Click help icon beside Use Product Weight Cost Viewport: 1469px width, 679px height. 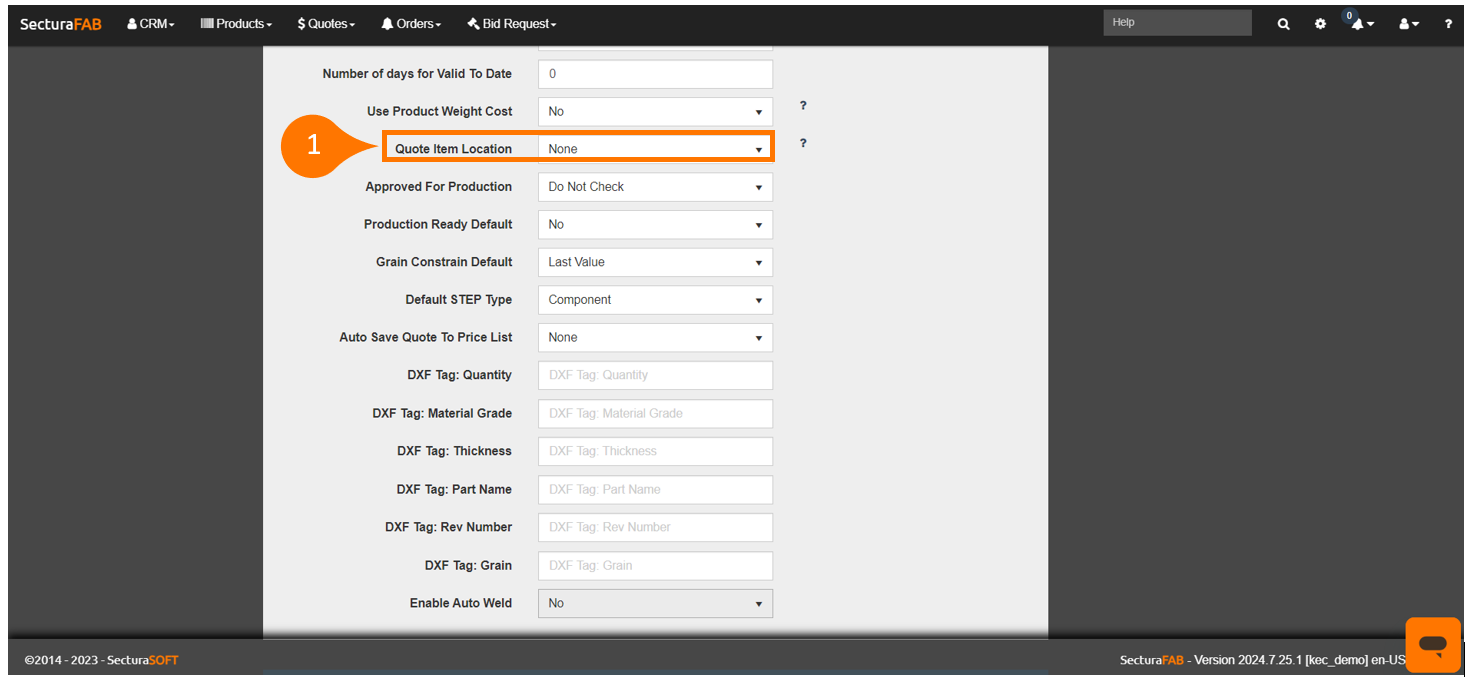tap(803, 106)
